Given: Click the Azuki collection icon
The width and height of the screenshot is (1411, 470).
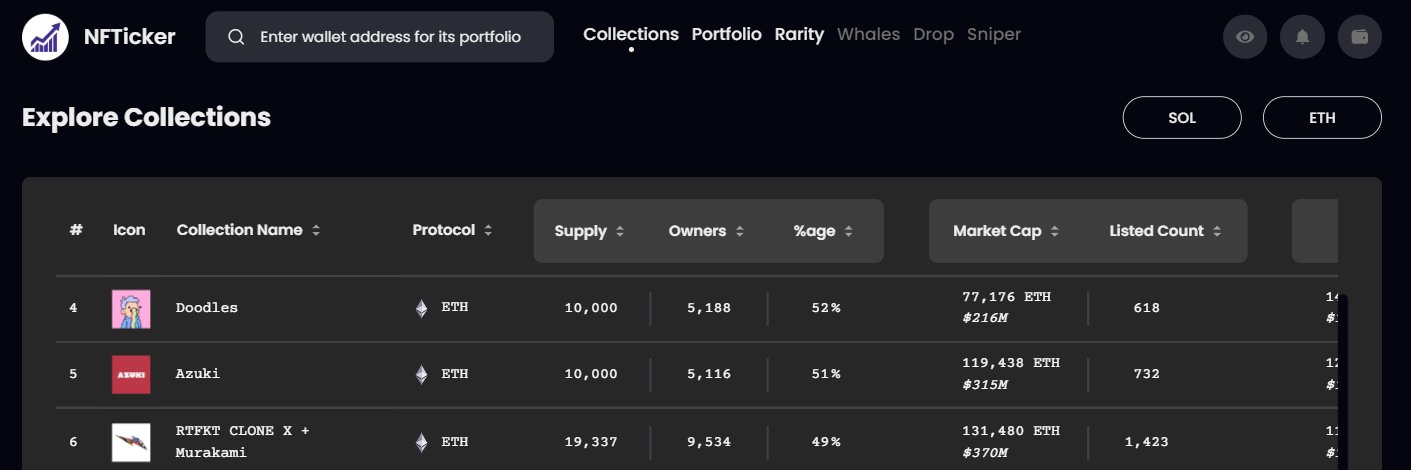Looking at the screenshot, I should pos(131,375).
